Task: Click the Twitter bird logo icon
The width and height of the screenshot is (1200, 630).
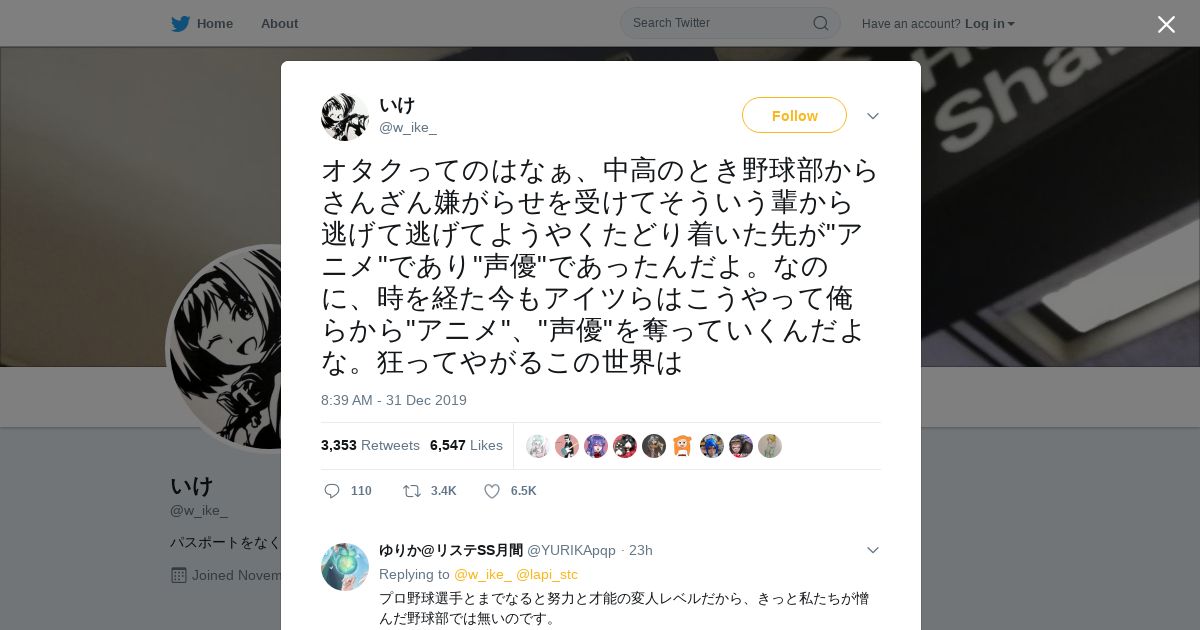Action: click(180, 23)
